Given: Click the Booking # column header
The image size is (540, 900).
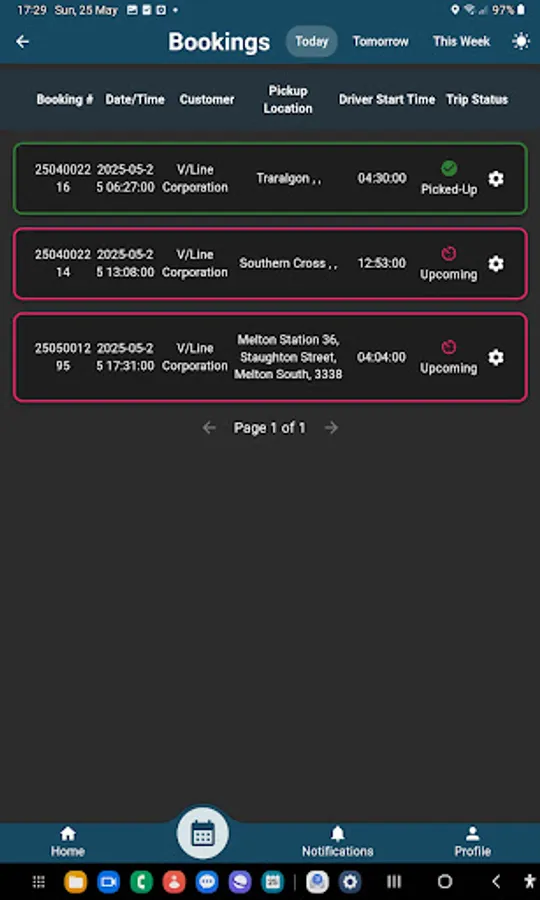Looking at the screenshot, I should click(65, 99).
